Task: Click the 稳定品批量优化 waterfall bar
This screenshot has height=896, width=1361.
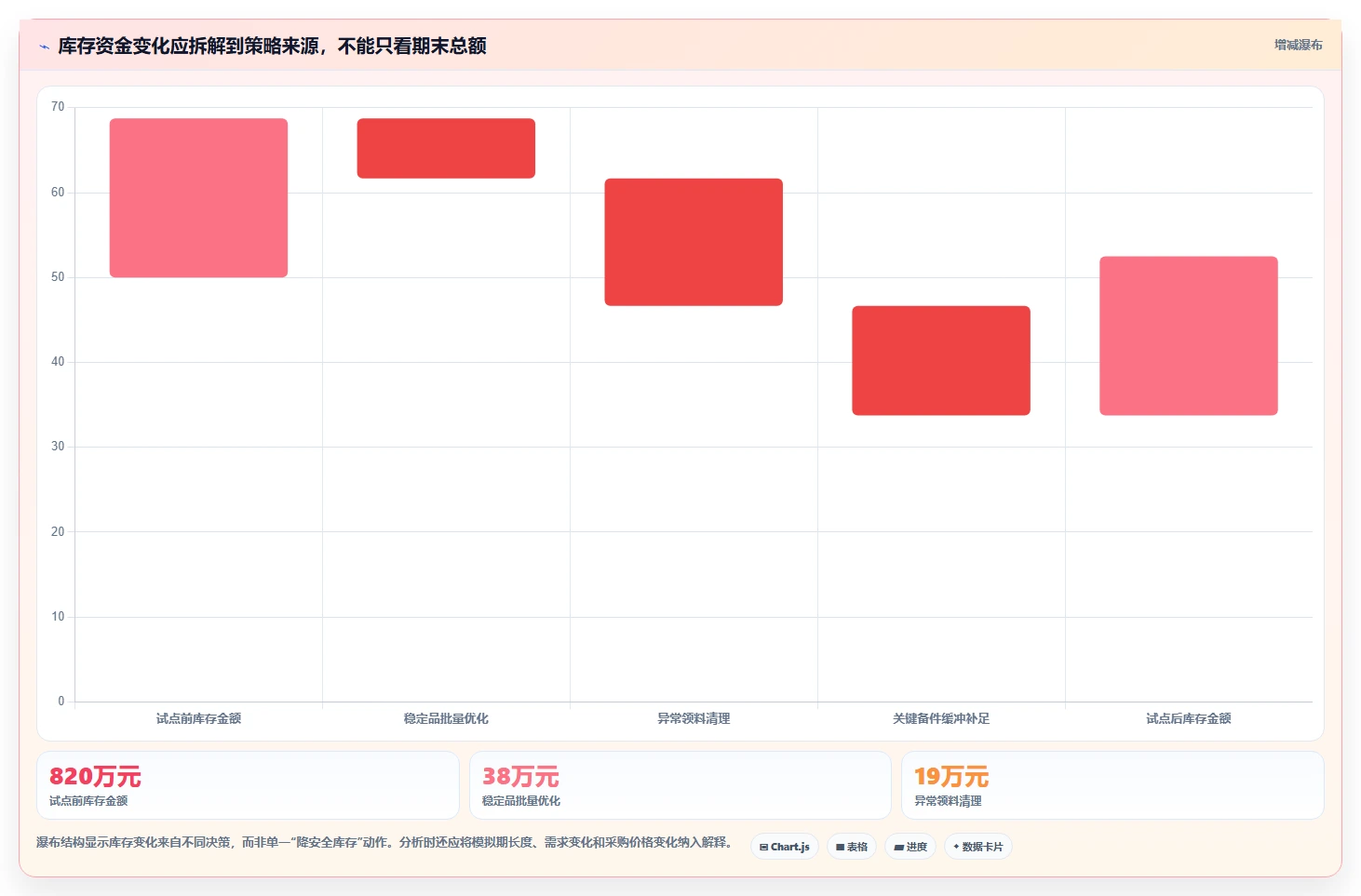Action: coord(446,148)
